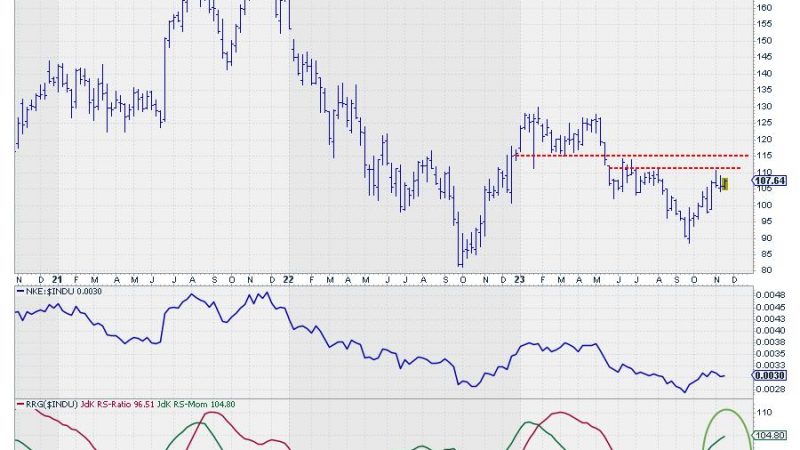Click the 150 price axis label
Viewport: 800px width, 450px height.
tap(764, 40)
